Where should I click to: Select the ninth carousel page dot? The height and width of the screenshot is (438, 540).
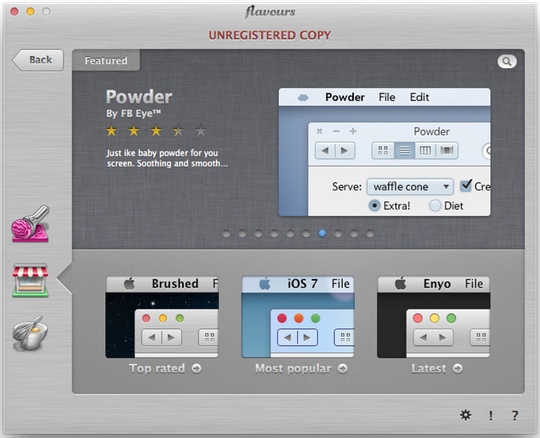(354, 234)
